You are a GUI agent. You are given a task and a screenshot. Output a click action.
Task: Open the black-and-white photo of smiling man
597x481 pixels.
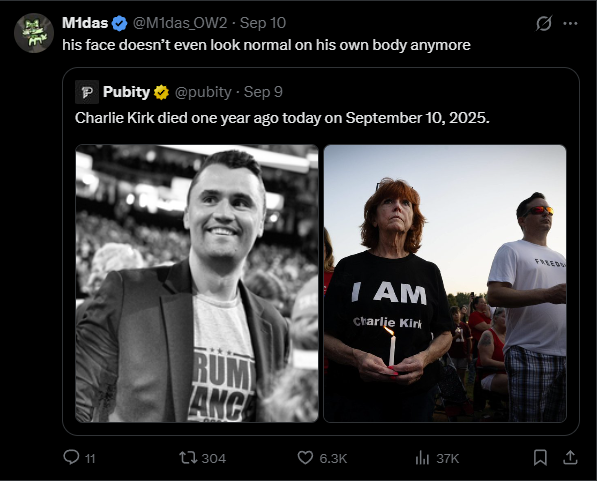[x=197, y=283]
